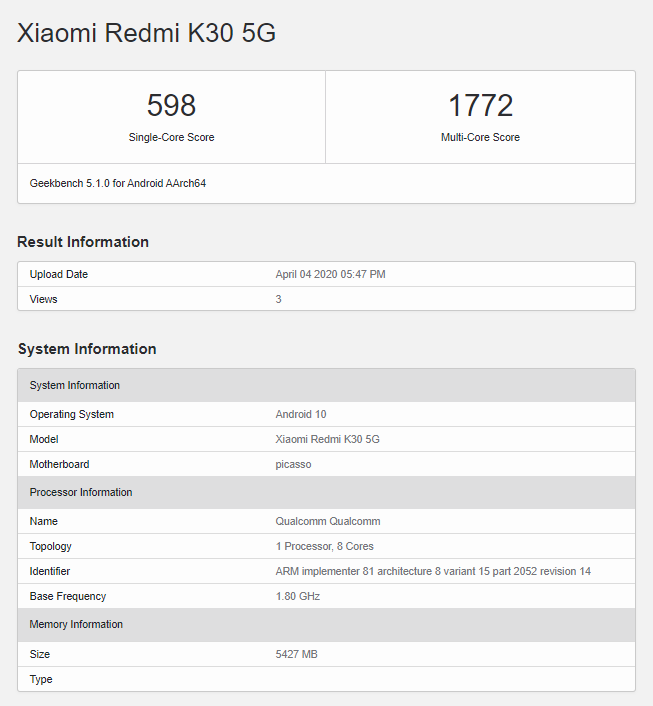This screenshot has width=653, height=706.
Task: Click the Processor Information header row
Action: [326, 492]
